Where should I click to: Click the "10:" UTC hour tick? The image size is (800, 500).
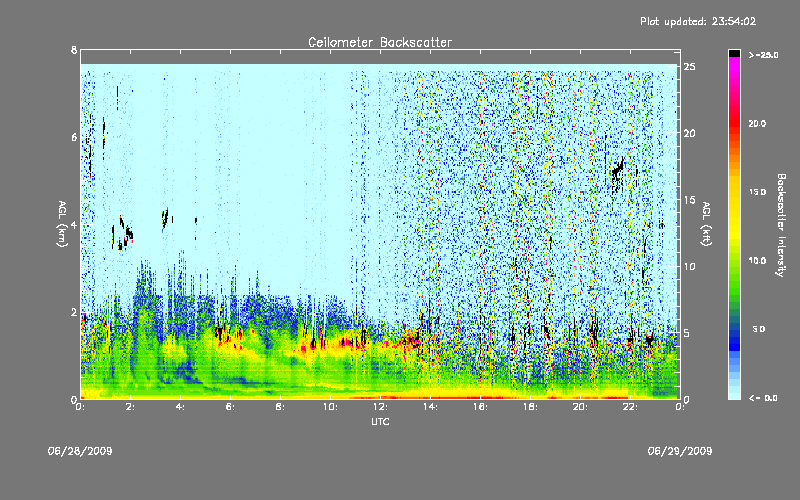330,407
